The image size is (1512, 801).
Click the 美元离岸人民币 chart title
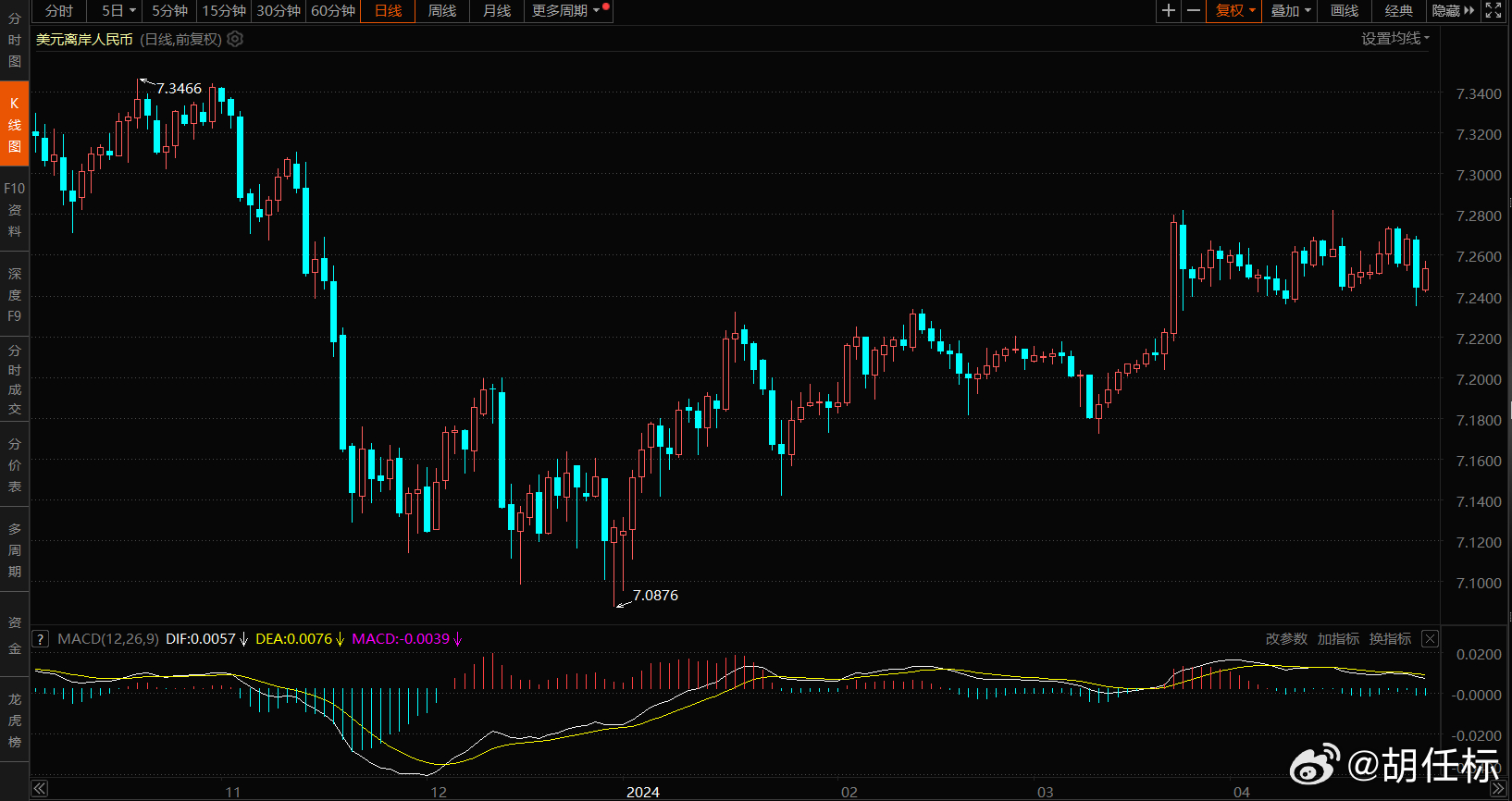(x=84, y=39)
